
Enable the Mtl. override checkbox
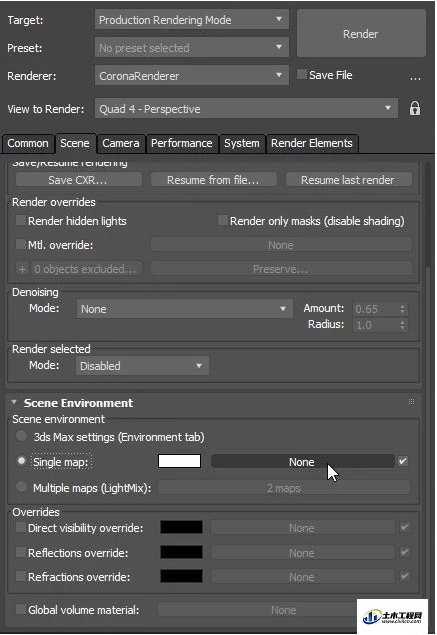point(21,245)
